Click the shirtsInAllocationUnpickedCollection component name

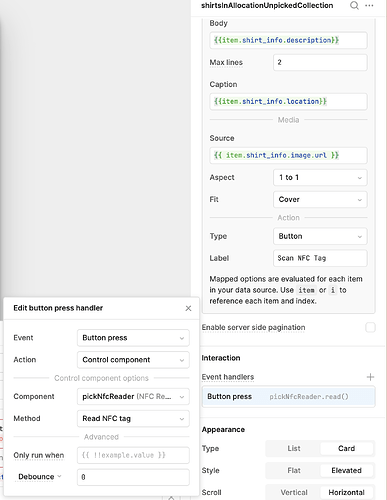267,5
